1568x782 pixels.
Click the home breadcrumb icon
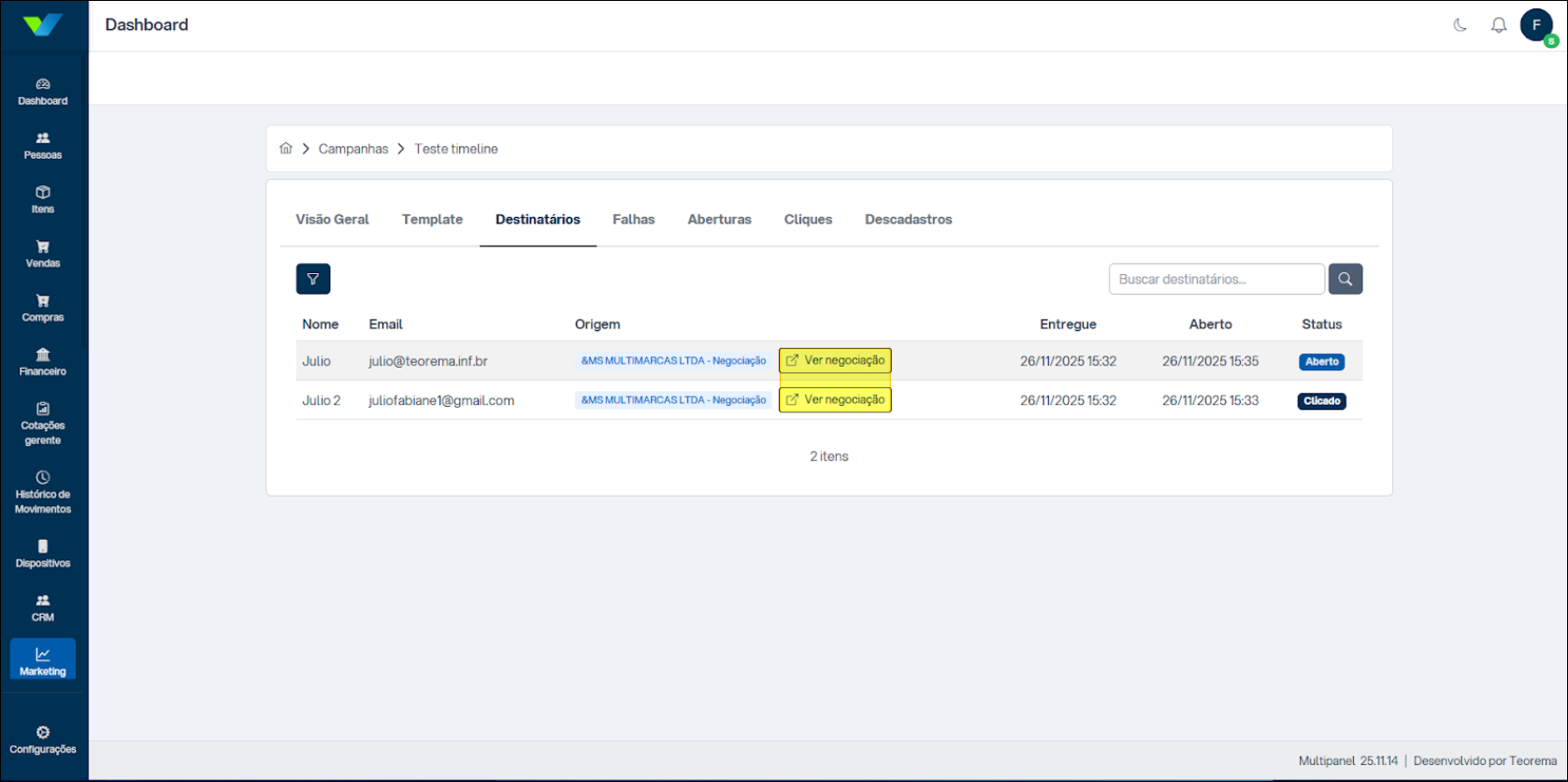coord(286,149)
